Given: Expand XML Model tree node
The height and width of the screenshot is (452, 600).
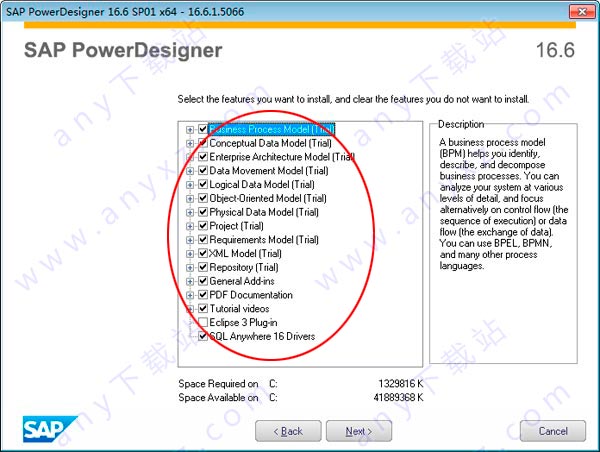Looking at the screenshot, I should pyautogui.click(x=190, y=254).
